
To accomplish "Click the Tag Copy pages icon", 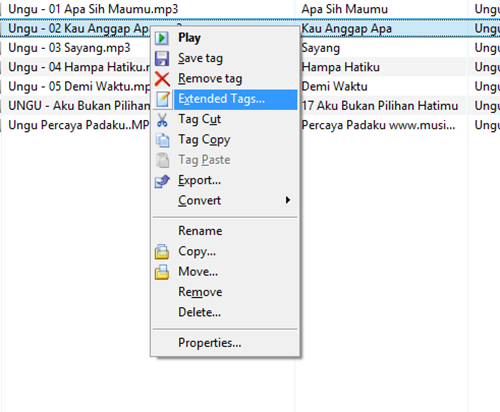I will tap(163, 140).
